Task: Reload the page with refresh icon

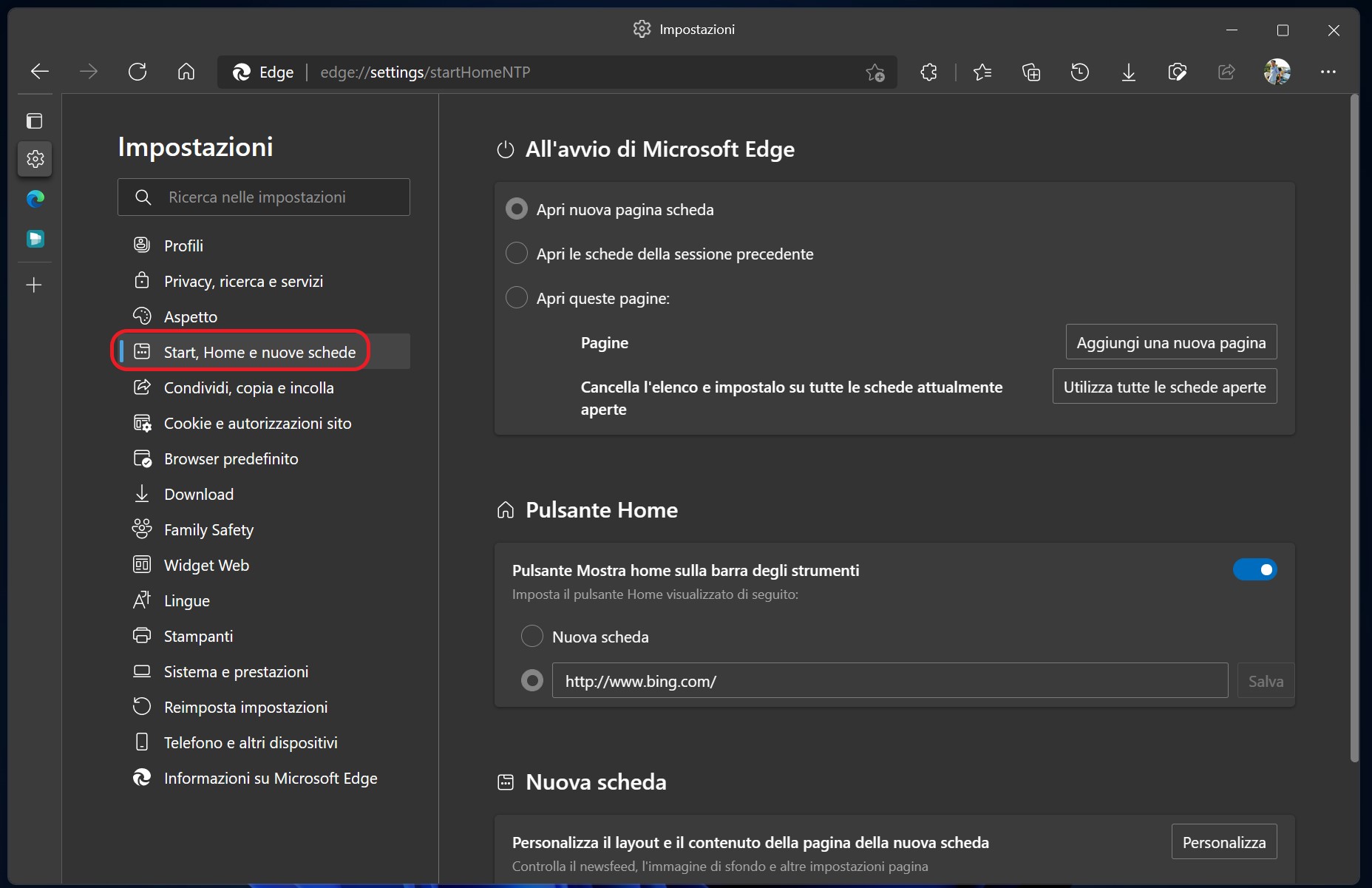Action: (x=137, y=72)
